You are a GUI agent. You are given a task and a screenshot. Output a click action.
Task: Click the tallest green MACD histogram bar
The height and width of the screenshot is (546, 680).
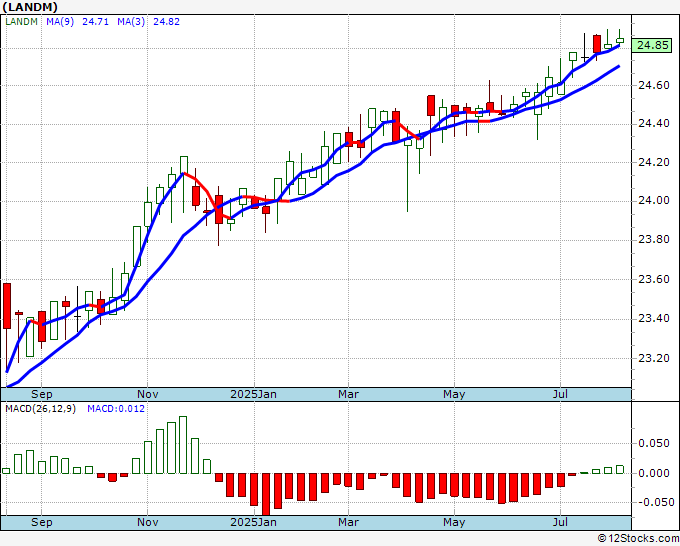pos(183,445)
